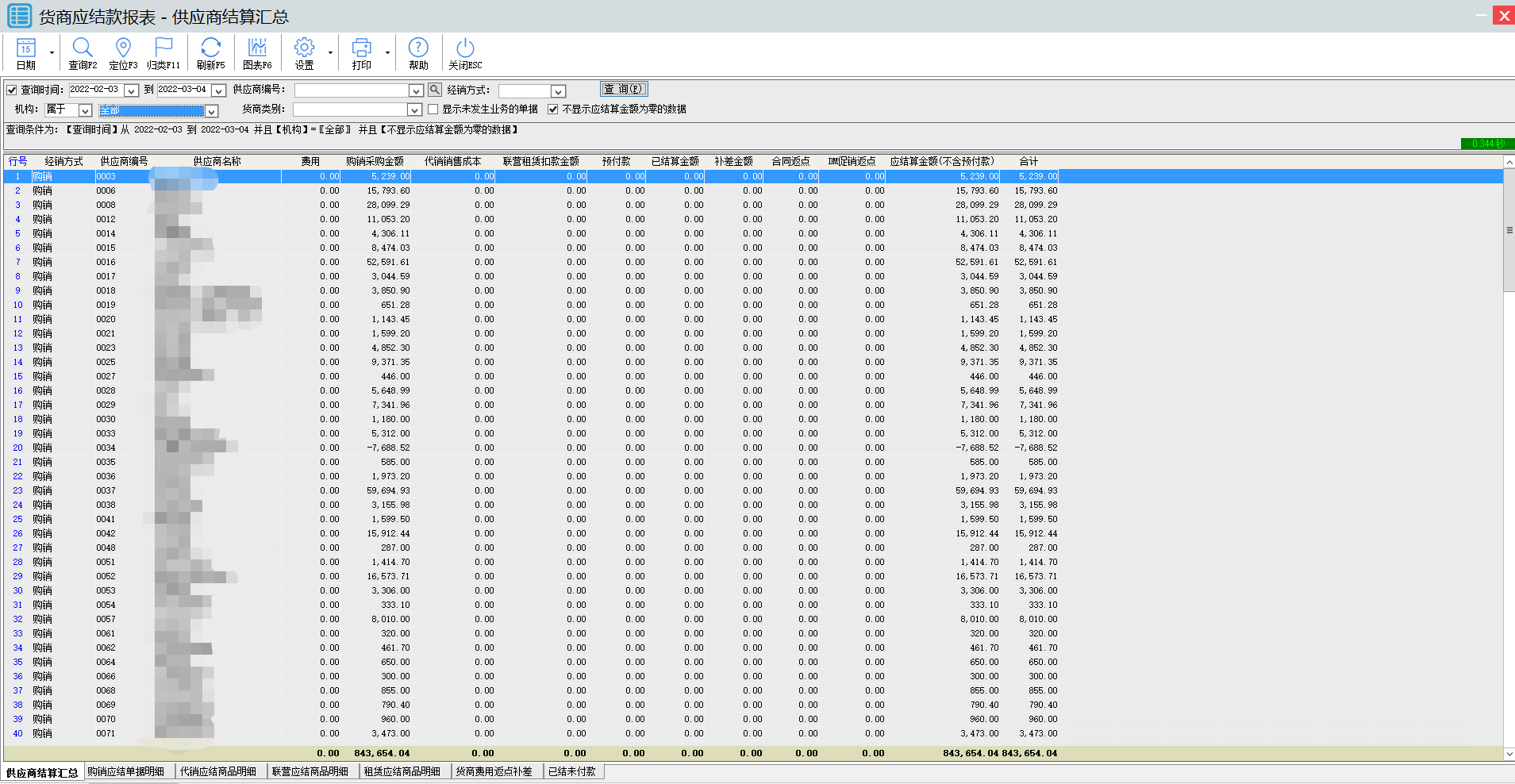Enable 显示未发生业务的单据 checkbox
This screenshot has height=784, width=1515.
pyautogui.click(x=433, y=110)
